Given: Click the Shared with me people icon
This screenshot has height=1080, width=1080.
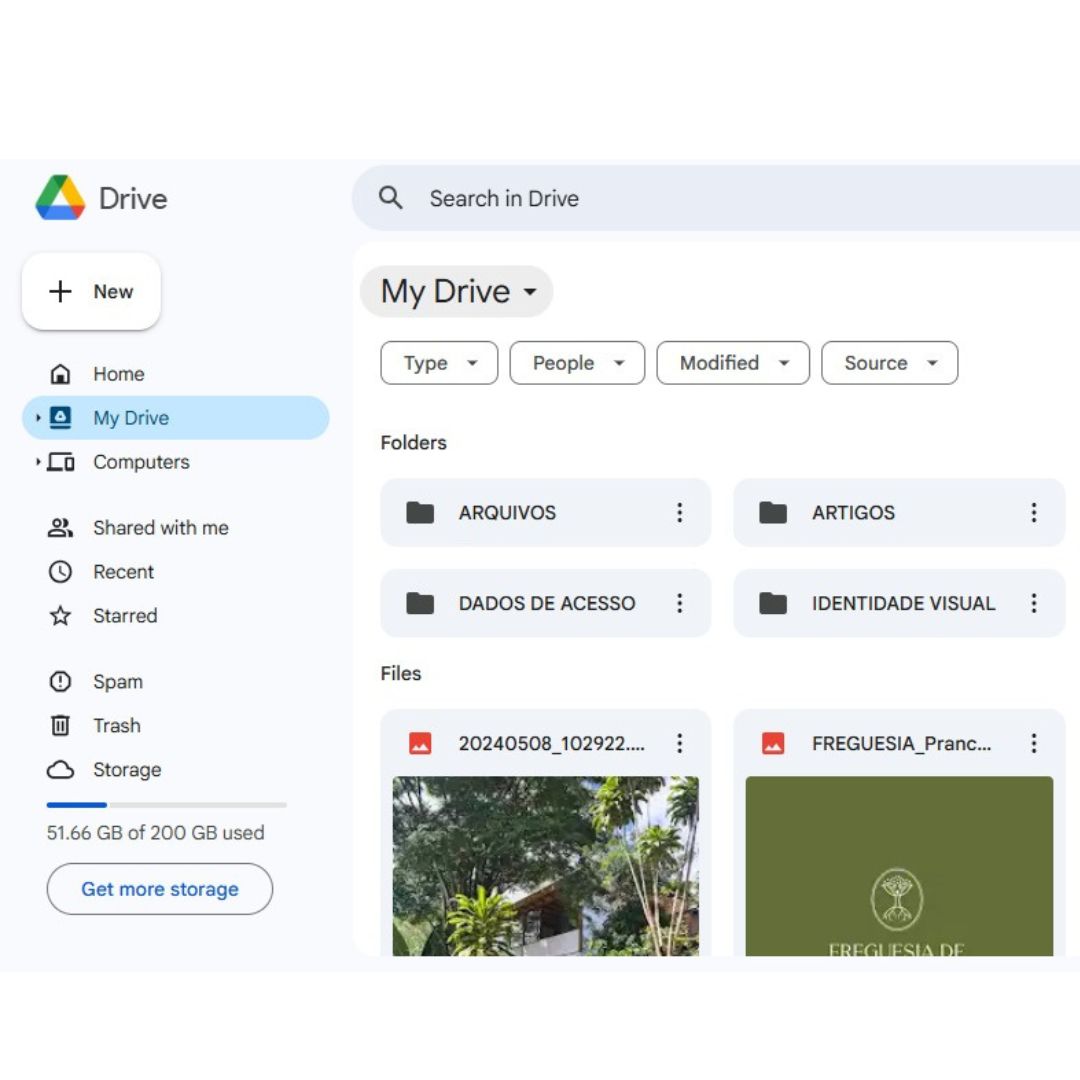Looking at the screenshot, I should tap(61, 528).
